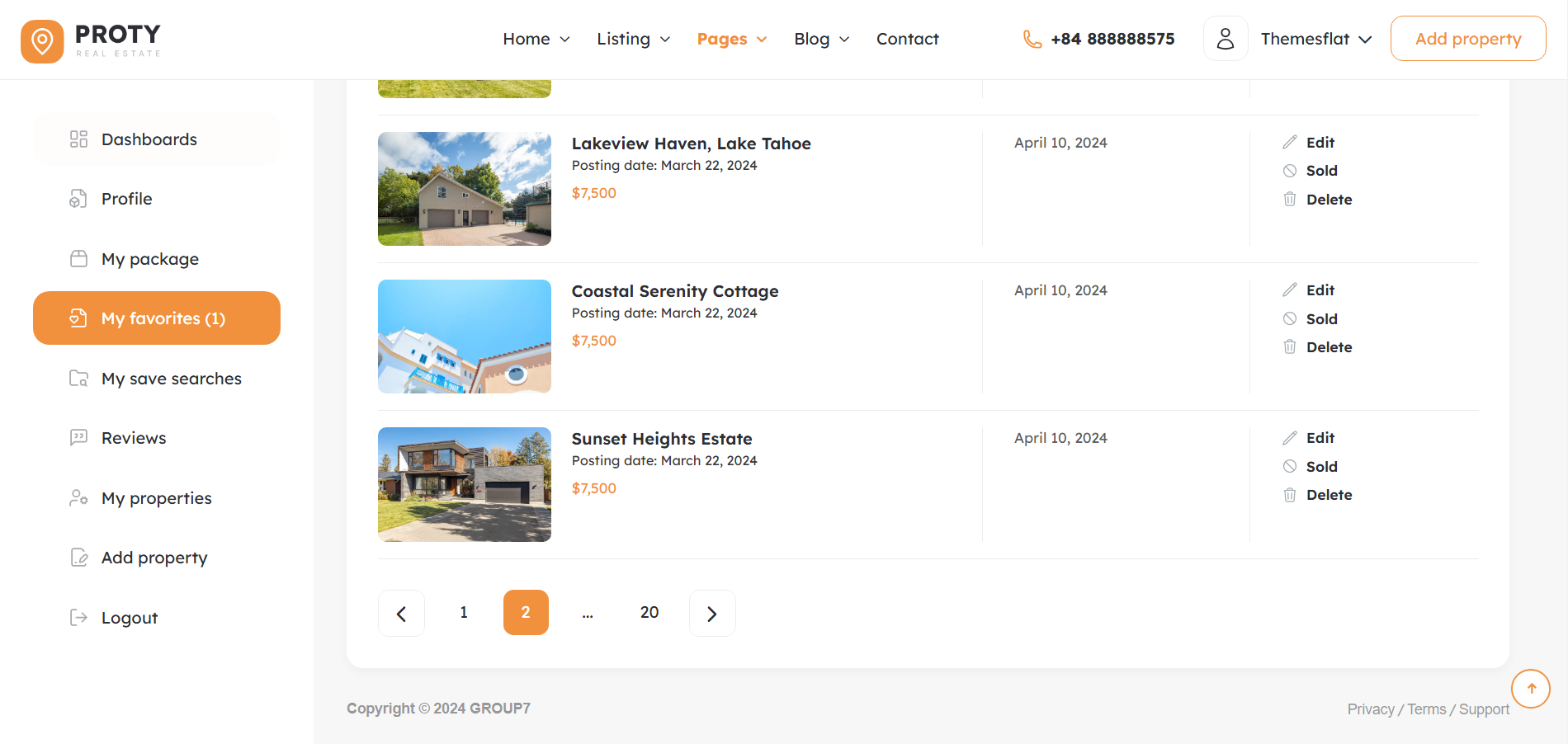This screenshot has height=744, width=1568.
Task: Click pencil edit icon for Lakeview Haven
Action: coord(1290,143)
